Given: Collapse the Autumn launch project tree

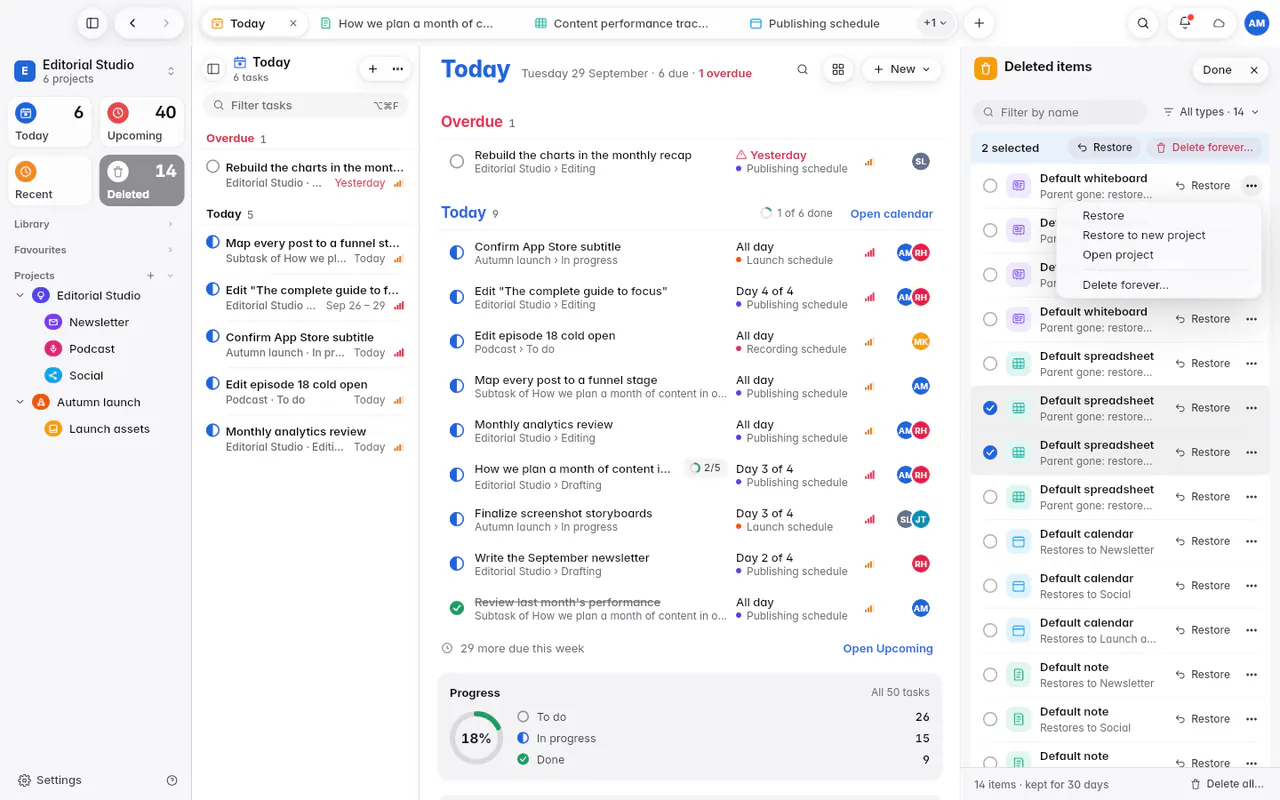Looking at the screenshot, I should (x=20, y=402).
